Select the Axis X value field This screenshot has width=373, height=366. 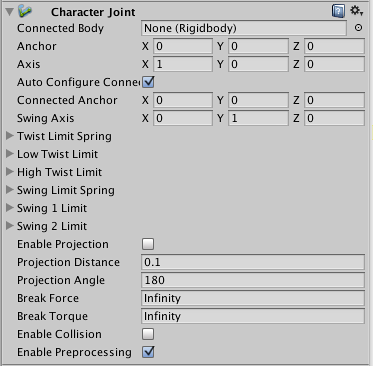(183, 64)
